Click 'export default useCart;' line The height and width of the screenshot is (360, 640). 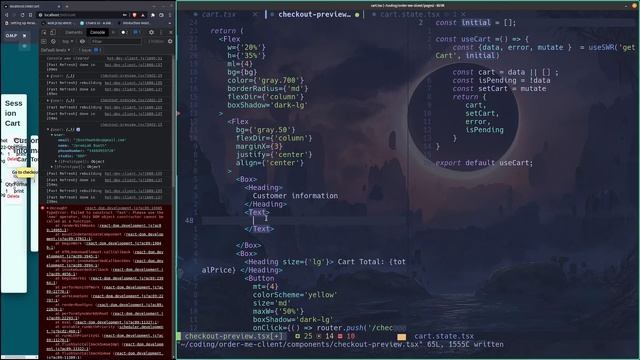click(x=484, y=162)
